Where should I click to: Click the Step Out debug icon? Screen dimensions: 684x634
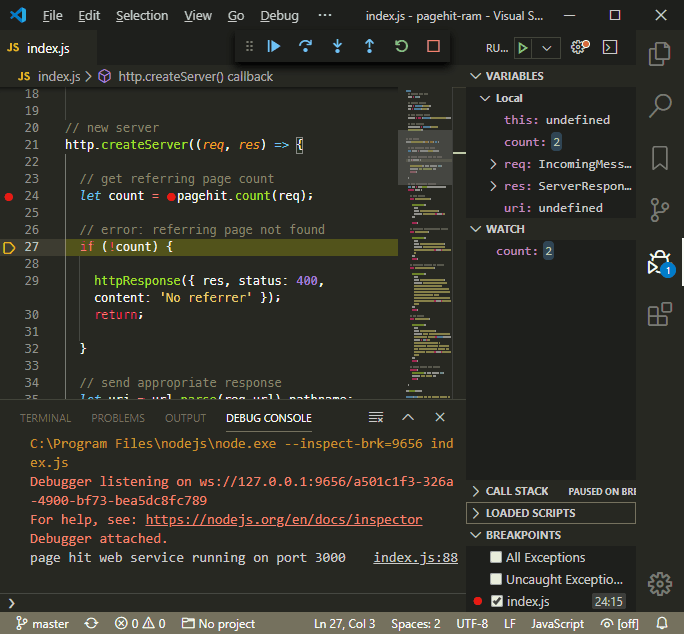(x=369, y=46)
